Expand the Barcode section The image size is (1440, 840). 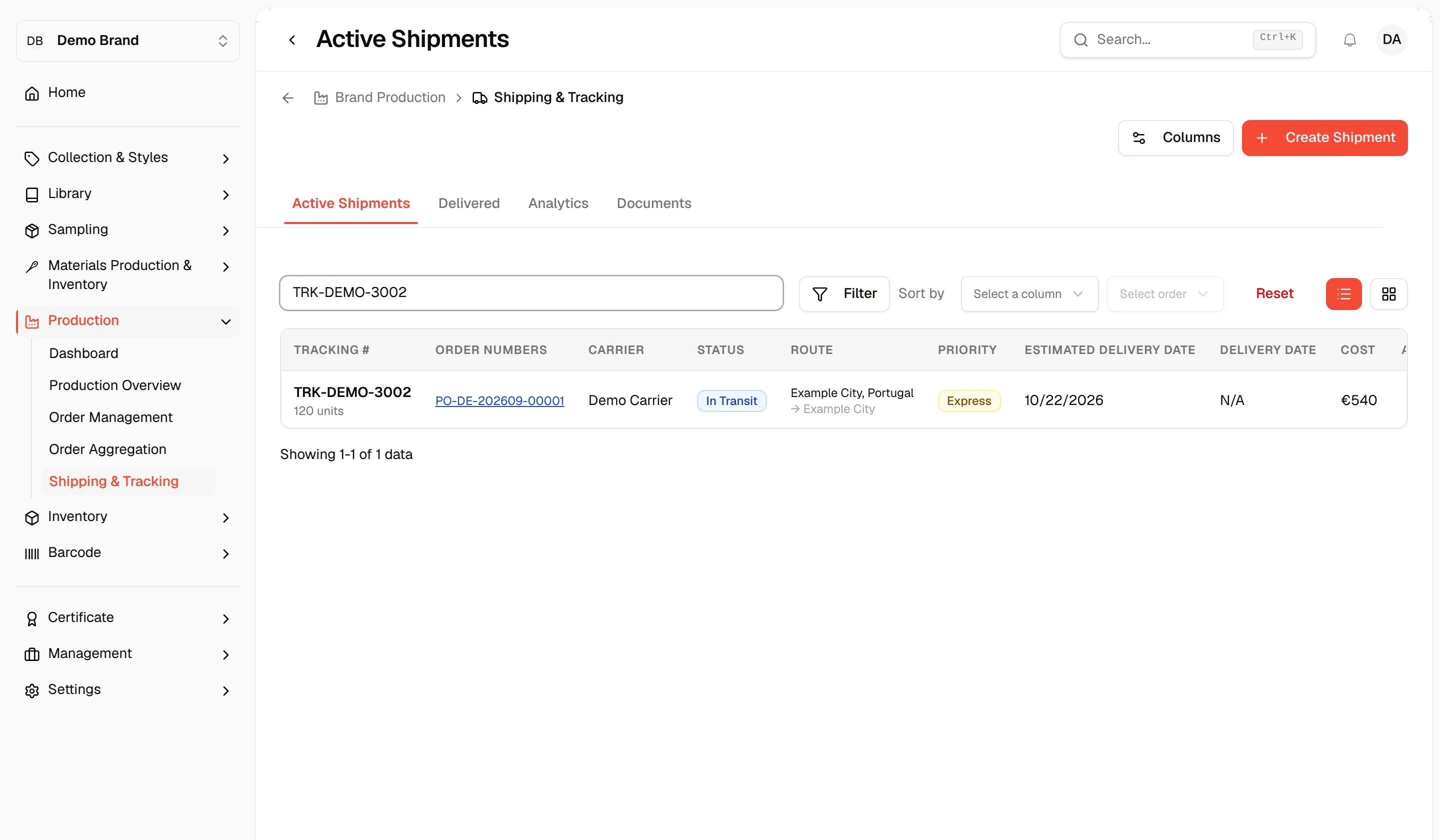pyautogui.click(x=127, y=553)
